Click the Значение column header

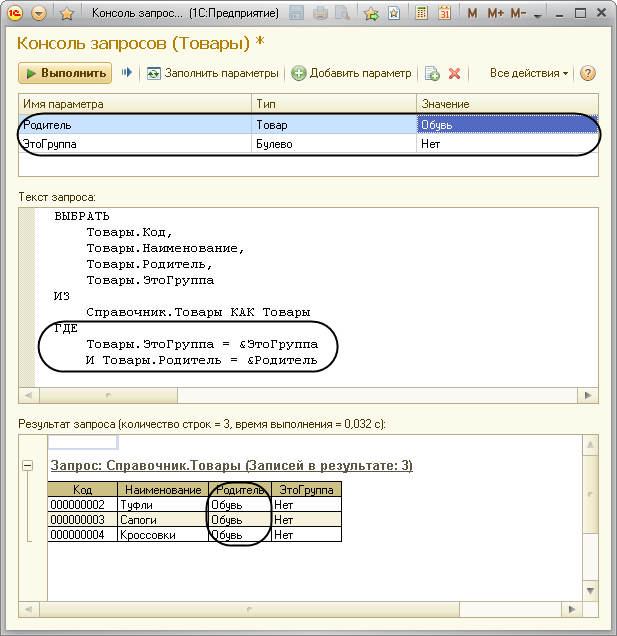(507, 104)
